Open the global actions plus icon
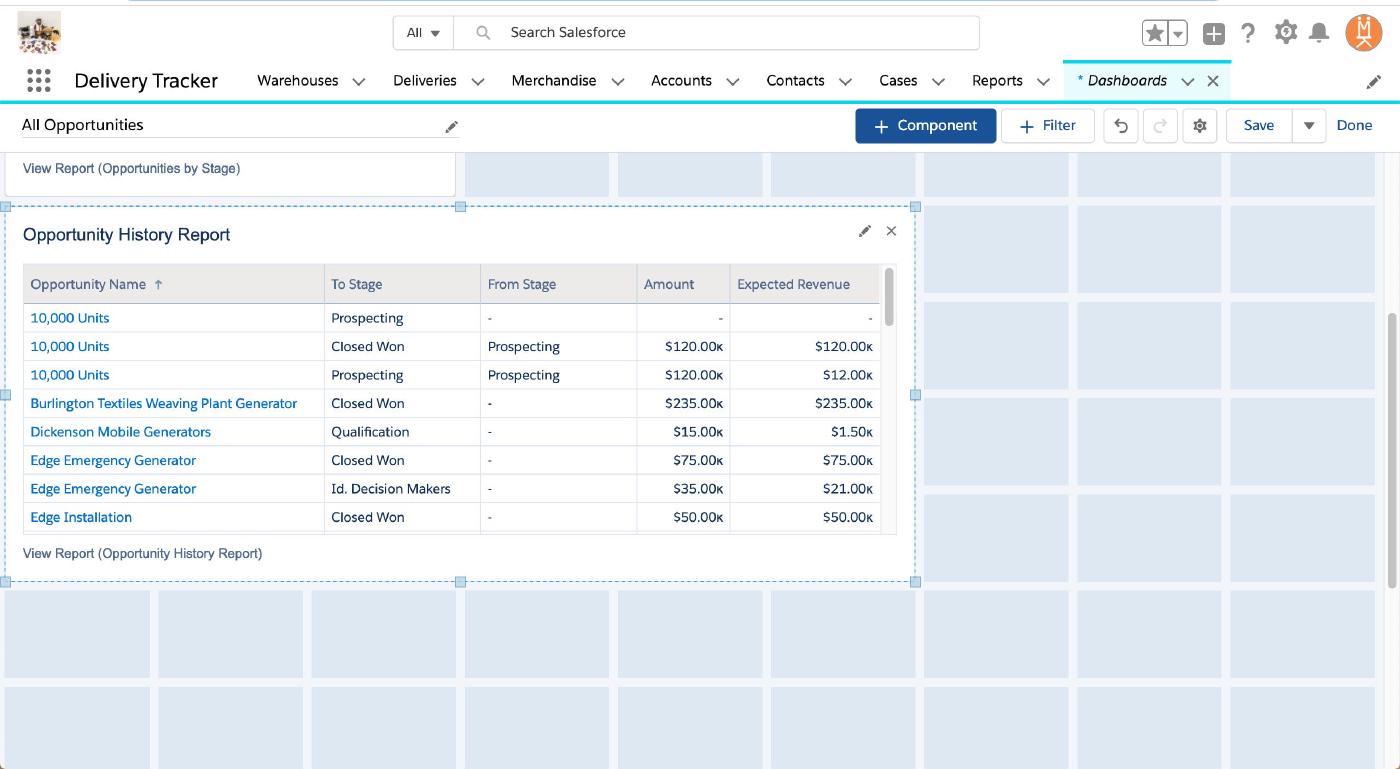1400x769 pixels. (x=1213, y=33)
